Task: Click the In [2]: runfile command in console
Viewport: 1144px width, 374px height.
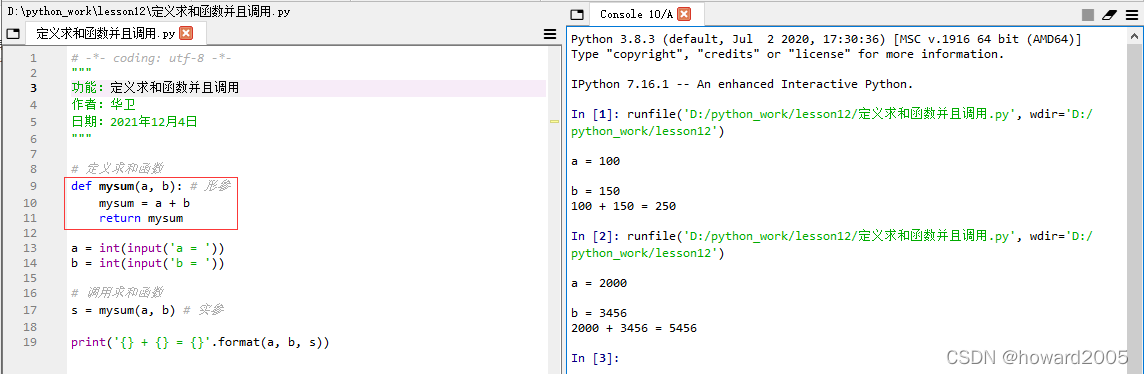Action: [x=833, y=244]
